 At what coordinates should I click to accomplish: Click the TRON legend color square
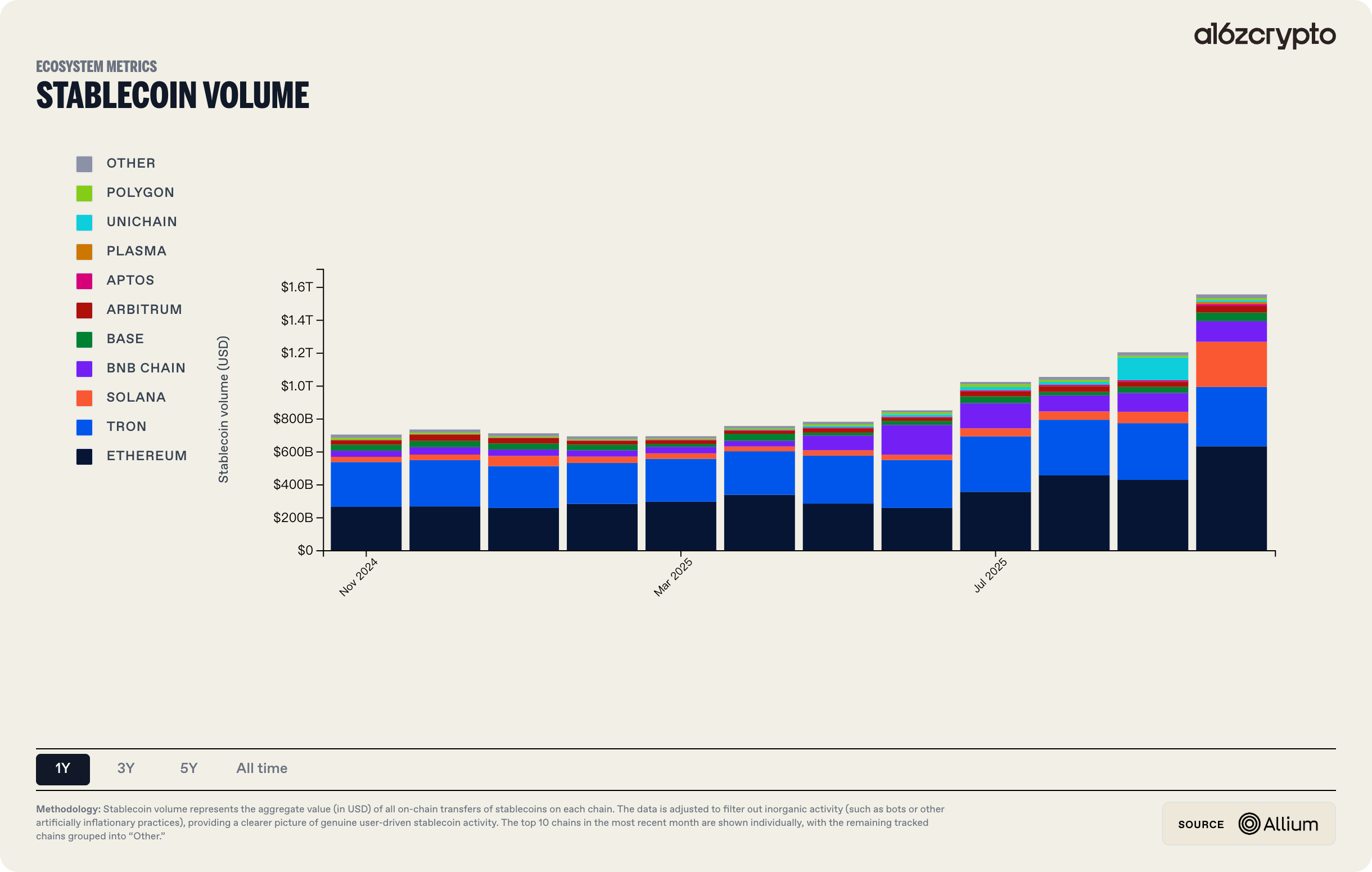84,426
